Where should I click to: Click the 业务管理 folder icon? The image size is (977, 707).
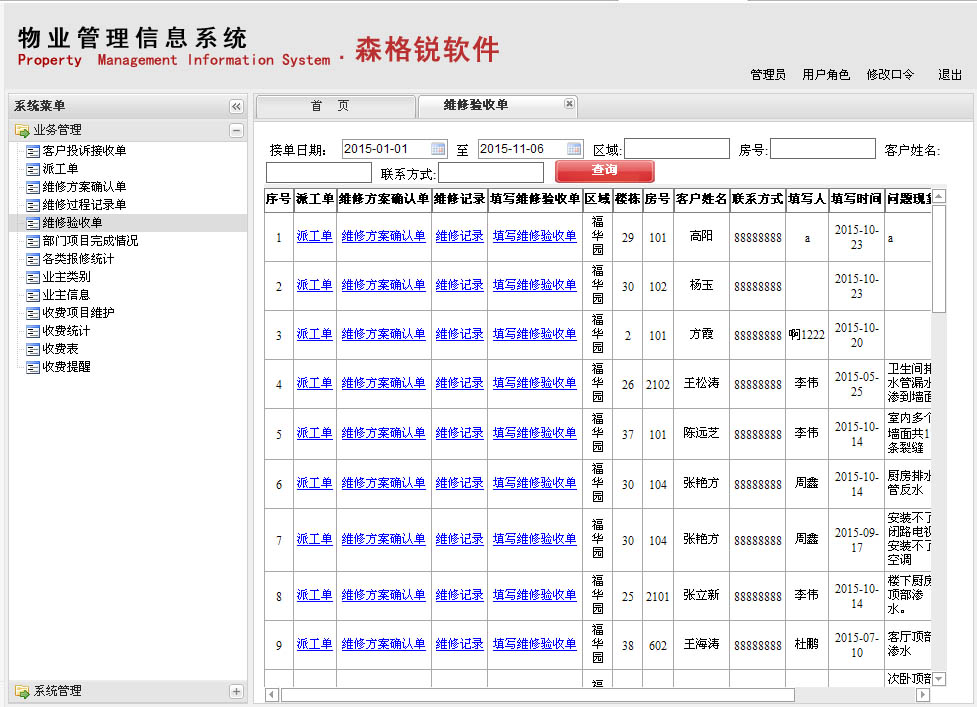coord(22,130)
